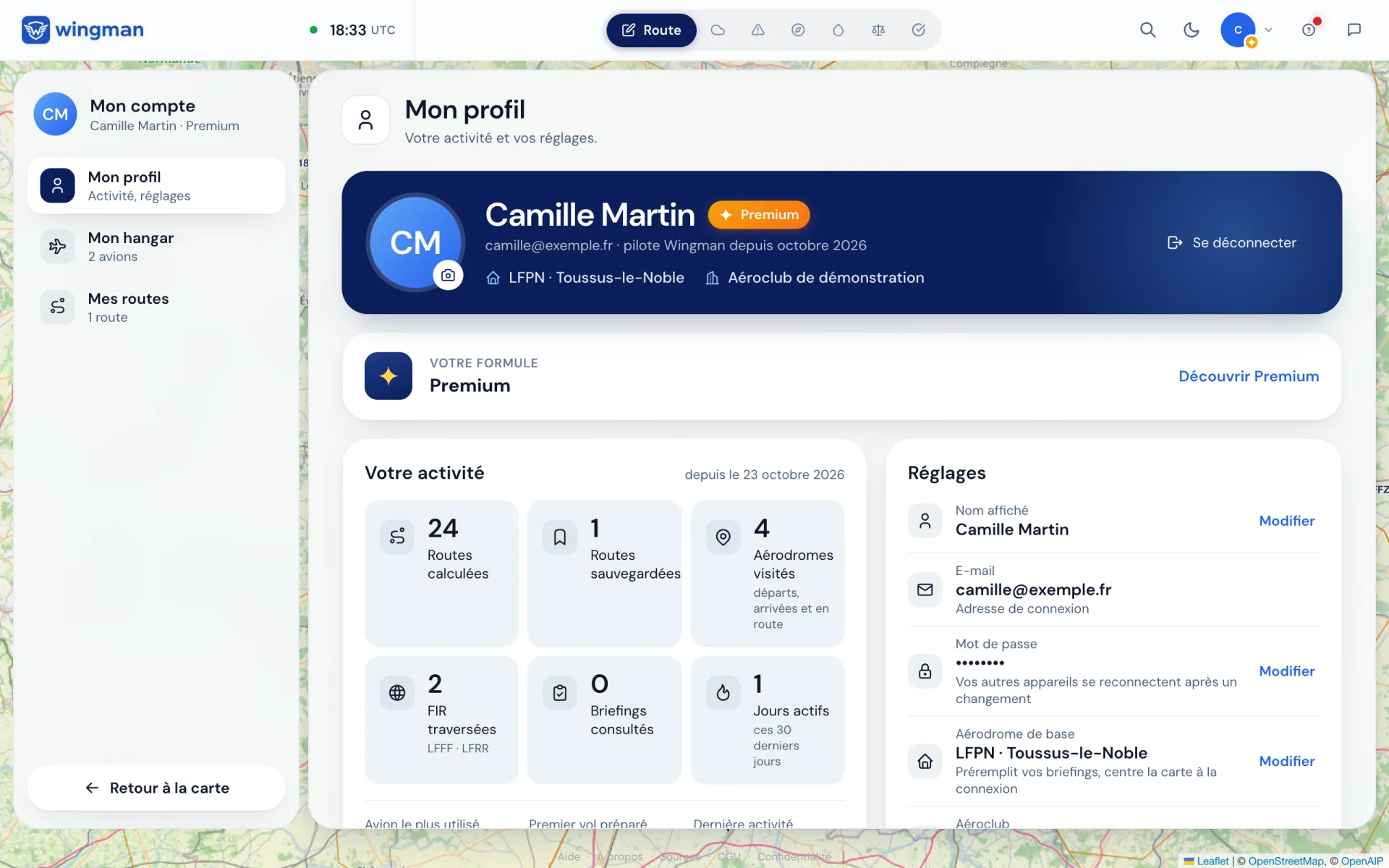Open the help icon with red notification dot
The image size is (1389, 868).
pyautogui.click(x=1309, y=30)
